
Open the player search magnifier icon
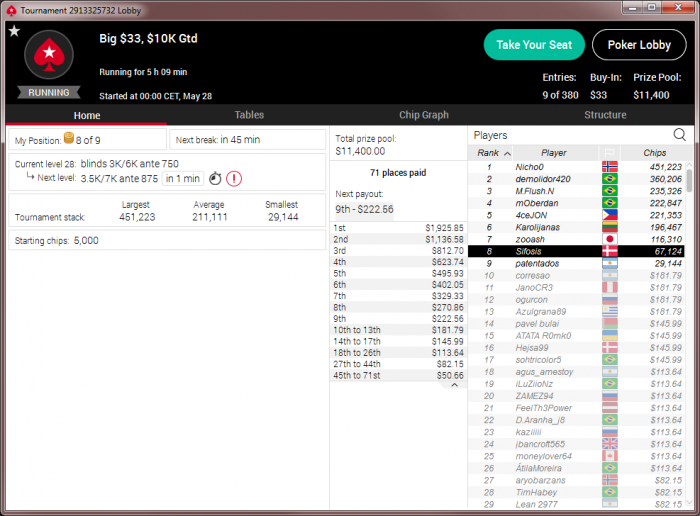(x=679, y=134)
